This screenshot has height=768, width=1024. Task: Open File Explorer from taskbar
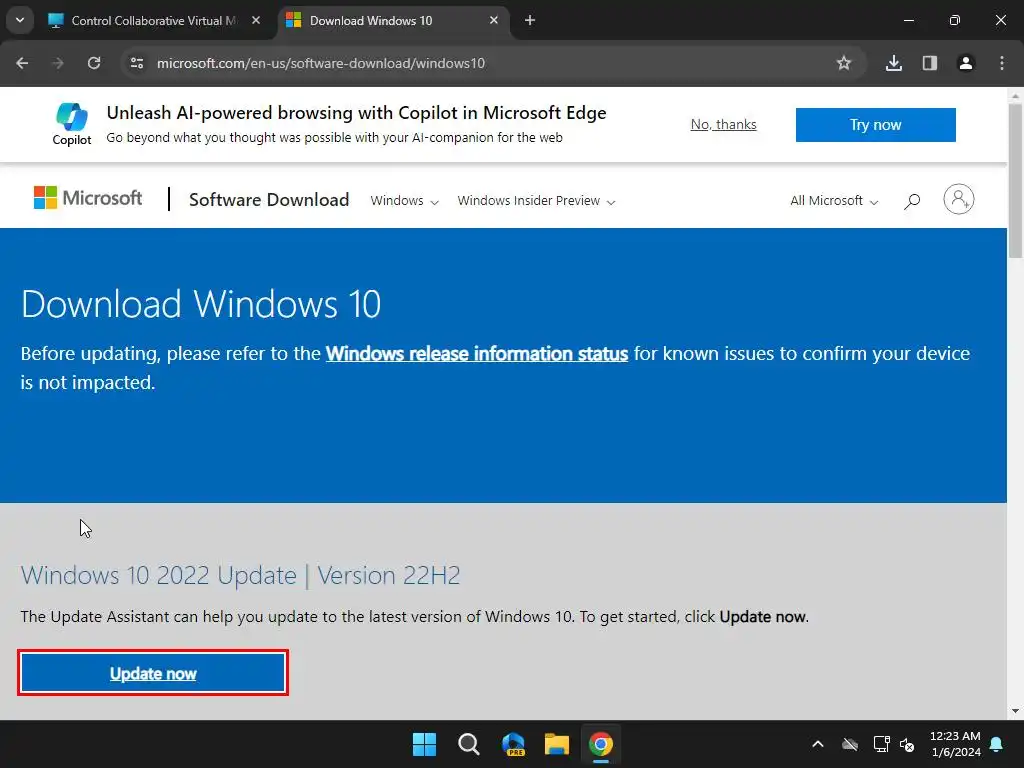(556, 744)
